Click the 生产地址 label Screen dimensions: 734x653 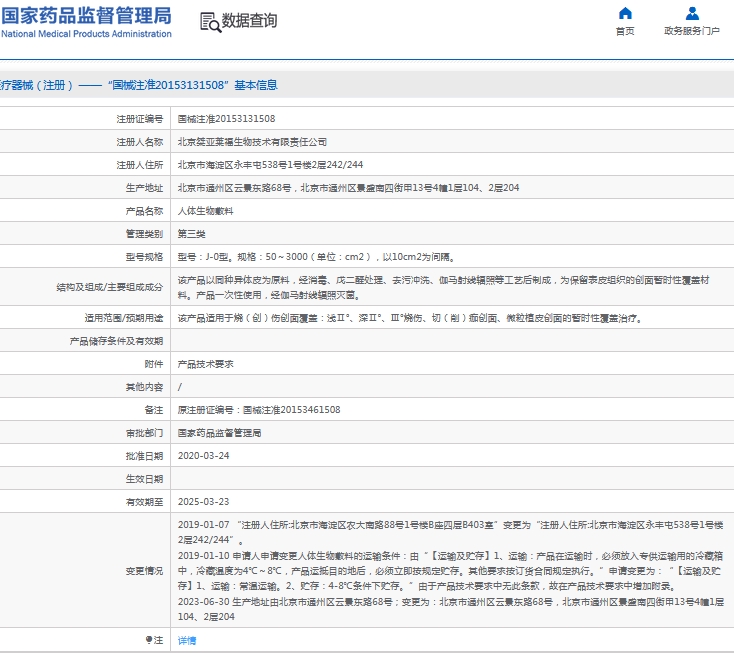coord(144,188)
